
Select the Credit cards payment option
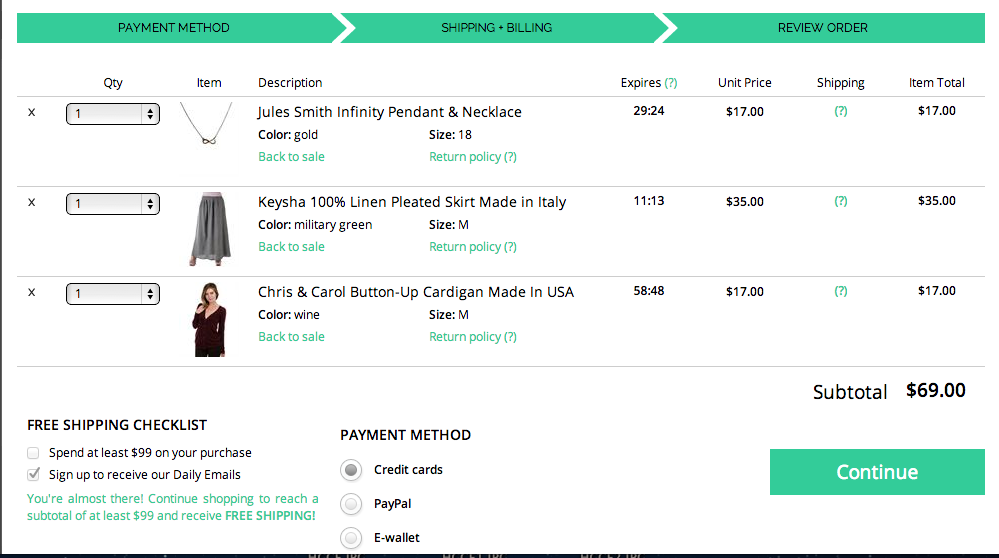[x=351, y=470]
